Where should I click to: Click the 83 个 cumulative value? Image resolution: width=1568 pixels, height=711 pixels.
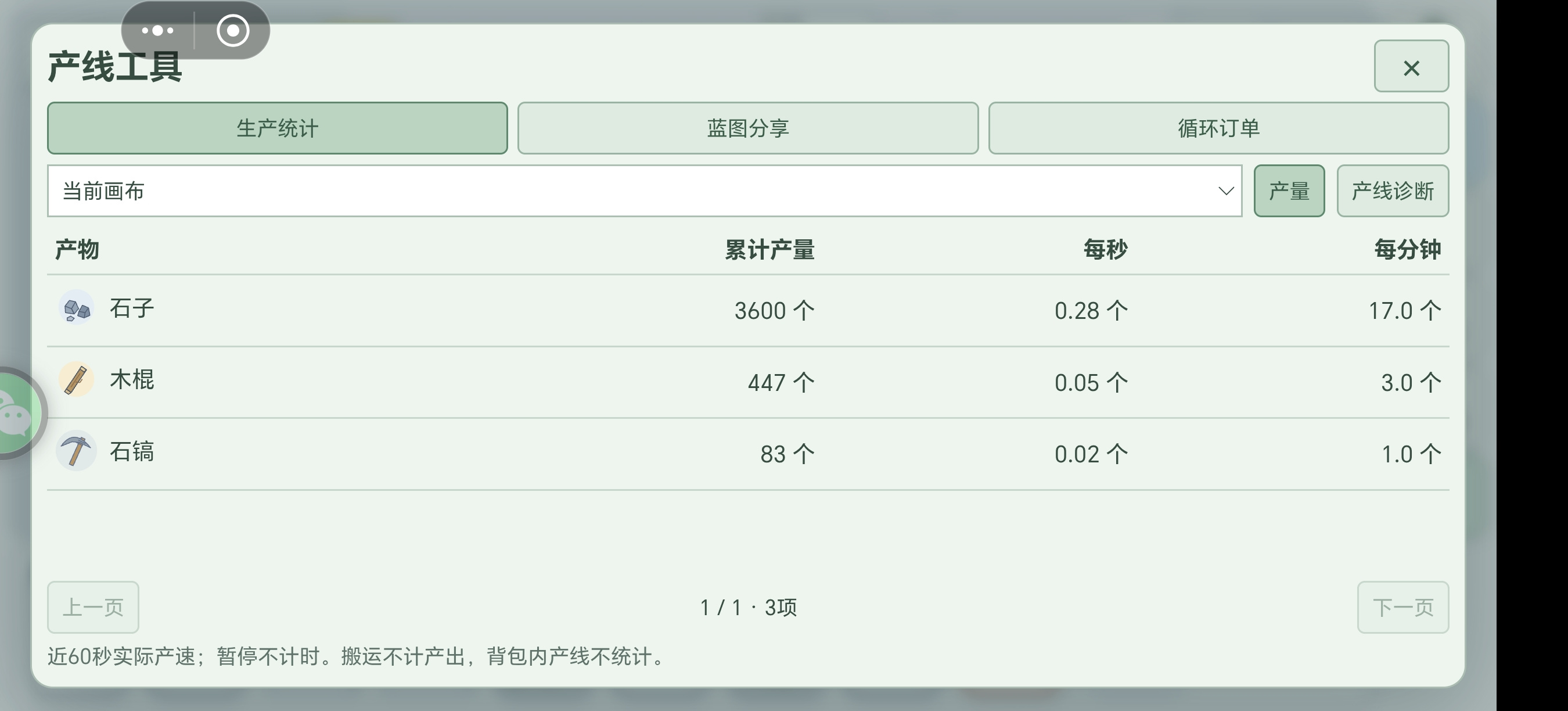787,454
